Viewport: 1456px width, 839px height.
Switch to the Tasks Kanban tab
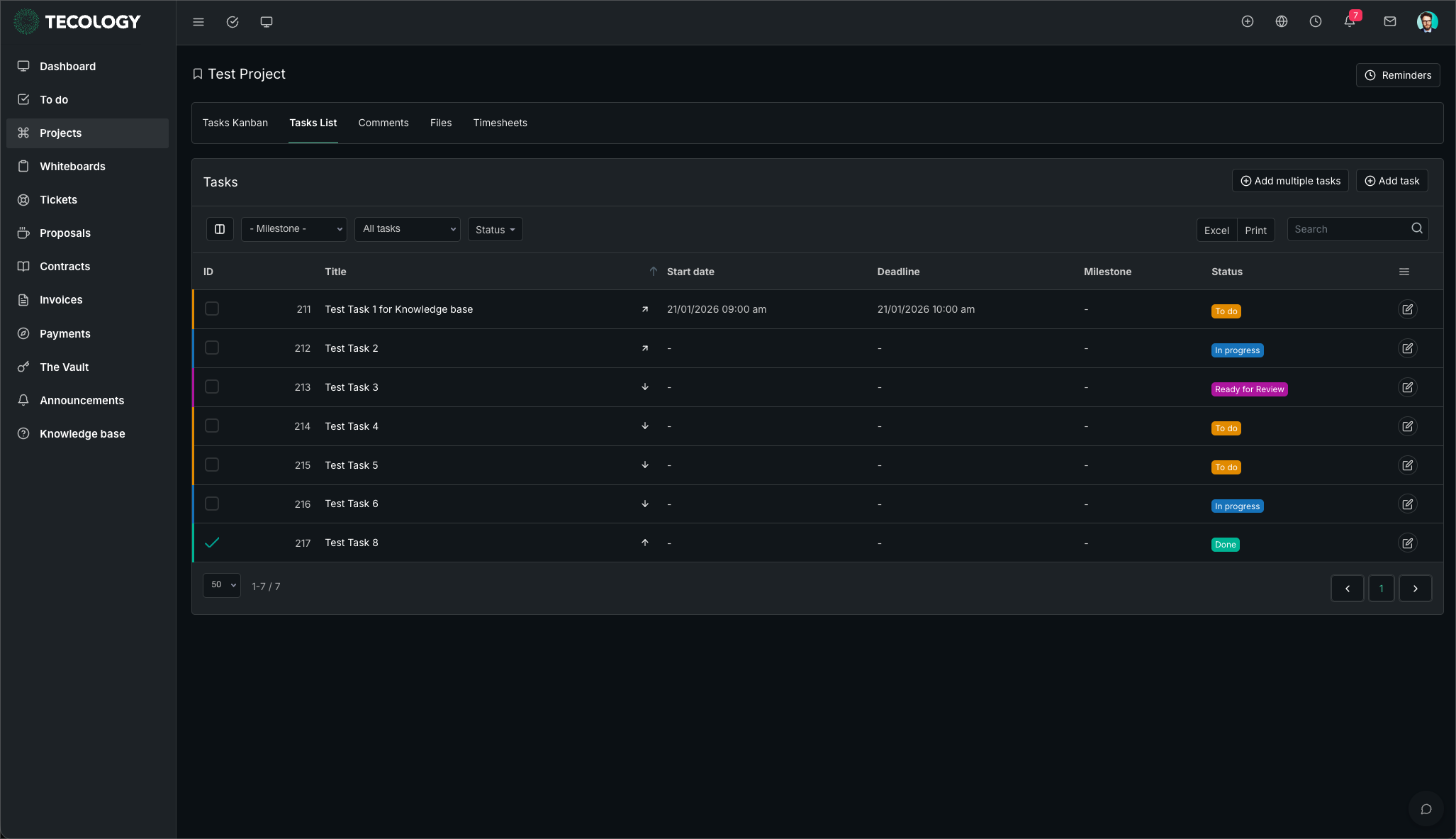(x=235, y=123)
